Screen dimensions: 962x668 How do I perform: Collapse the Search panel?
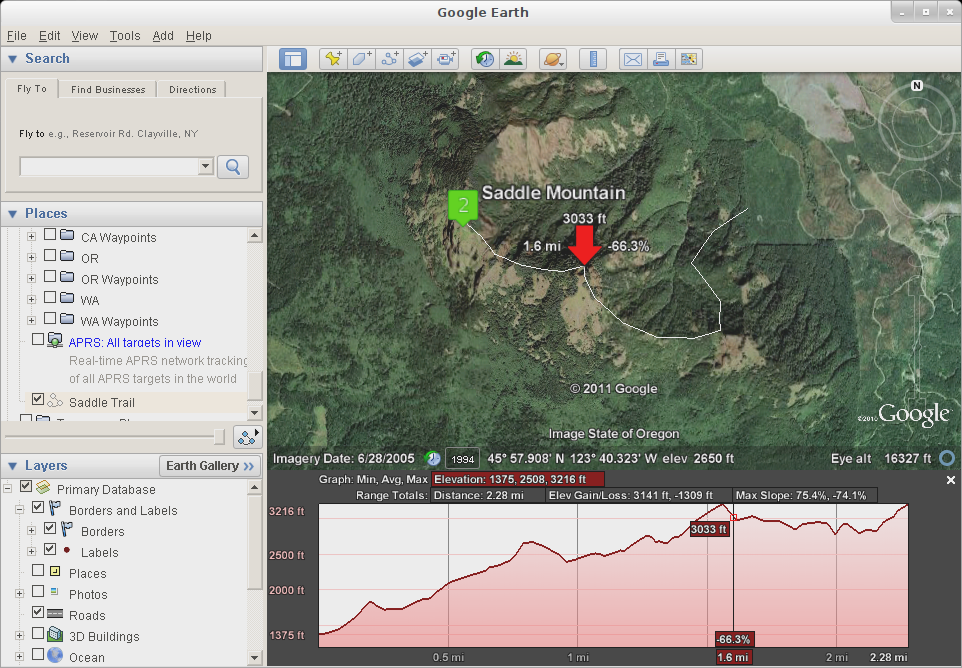click(x=12, y=59)
